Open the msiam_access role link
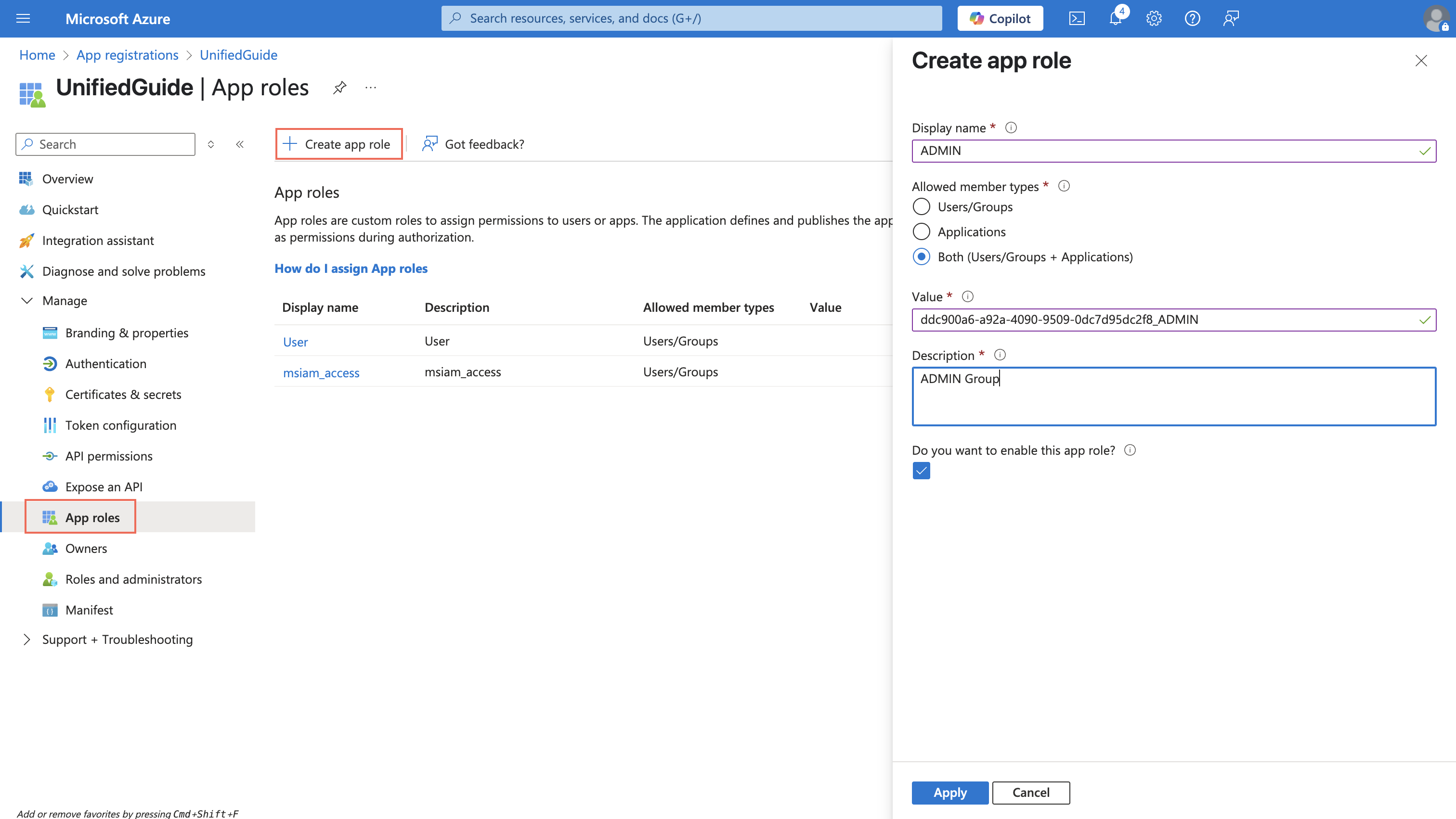Image resolution: width=1456 pixels, height=819 pixels. pos(321,373)
